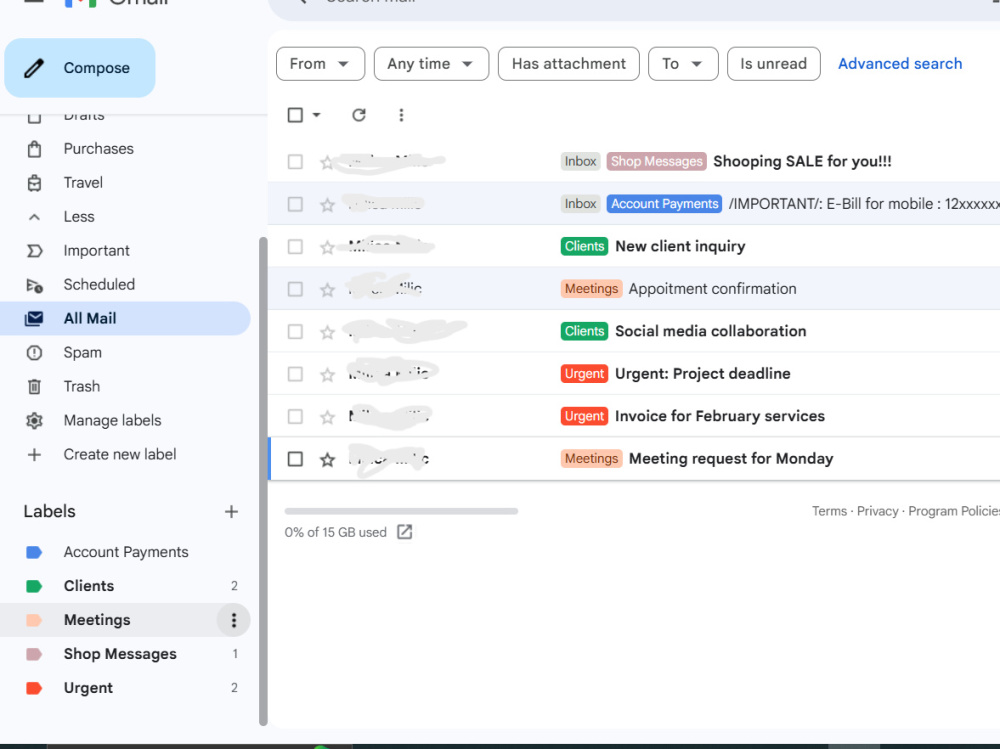Star the Appoitment confirmation email

point(327,290)
